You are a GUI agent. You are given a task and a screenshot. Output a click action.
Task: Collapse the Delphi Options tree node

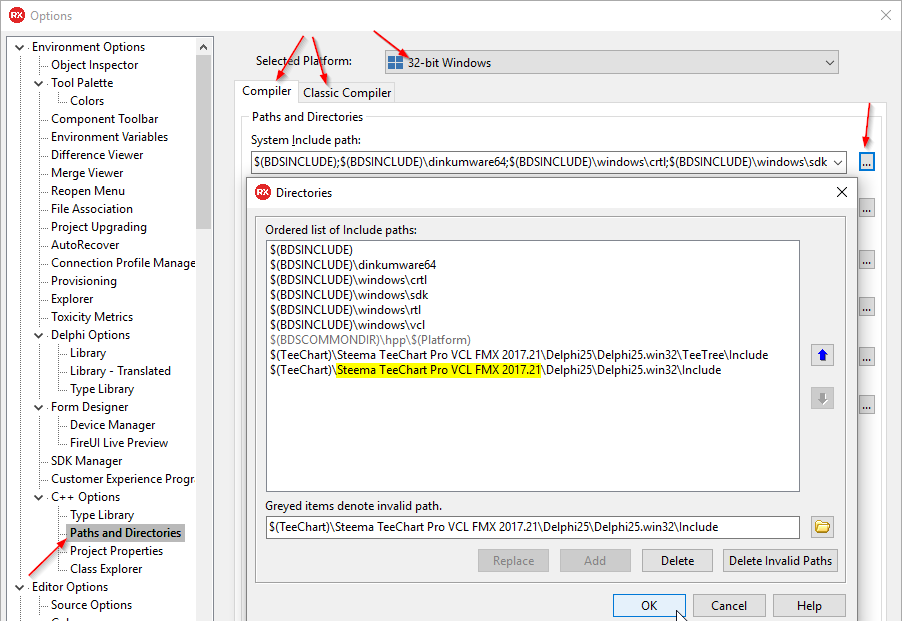click(39, 335)
